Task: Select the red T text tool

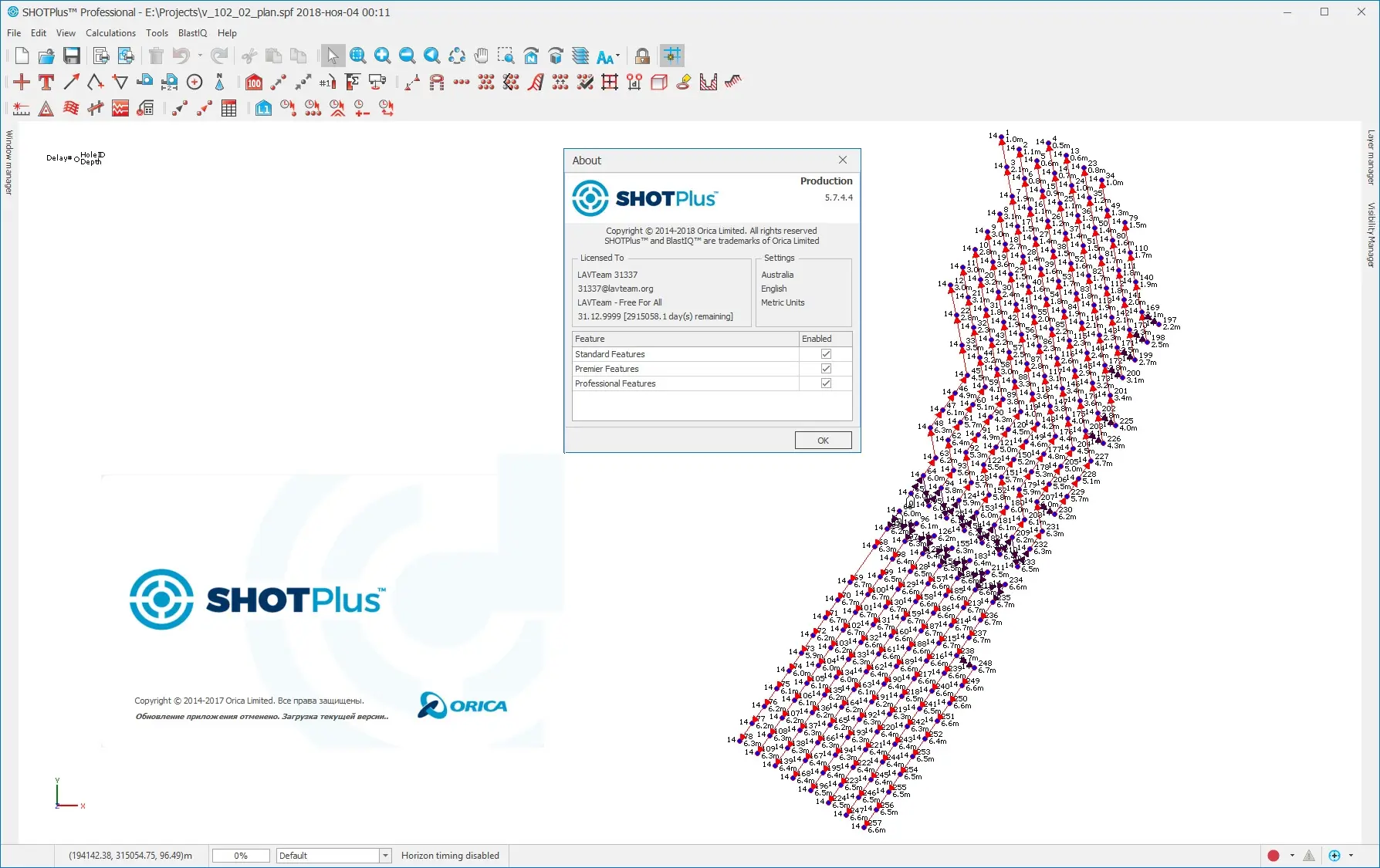Action: point(46,82)
